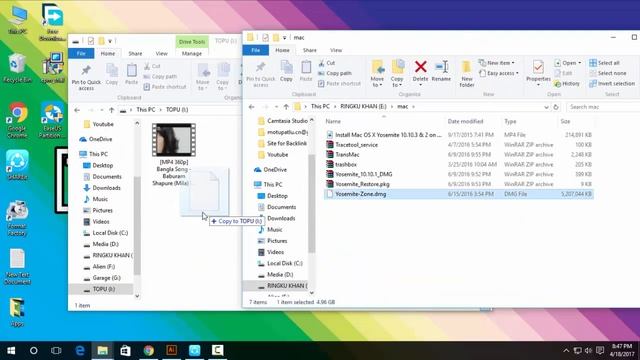Click Windows Start button
This screenshot has height=360, width=640.
(x=11, y=351)
